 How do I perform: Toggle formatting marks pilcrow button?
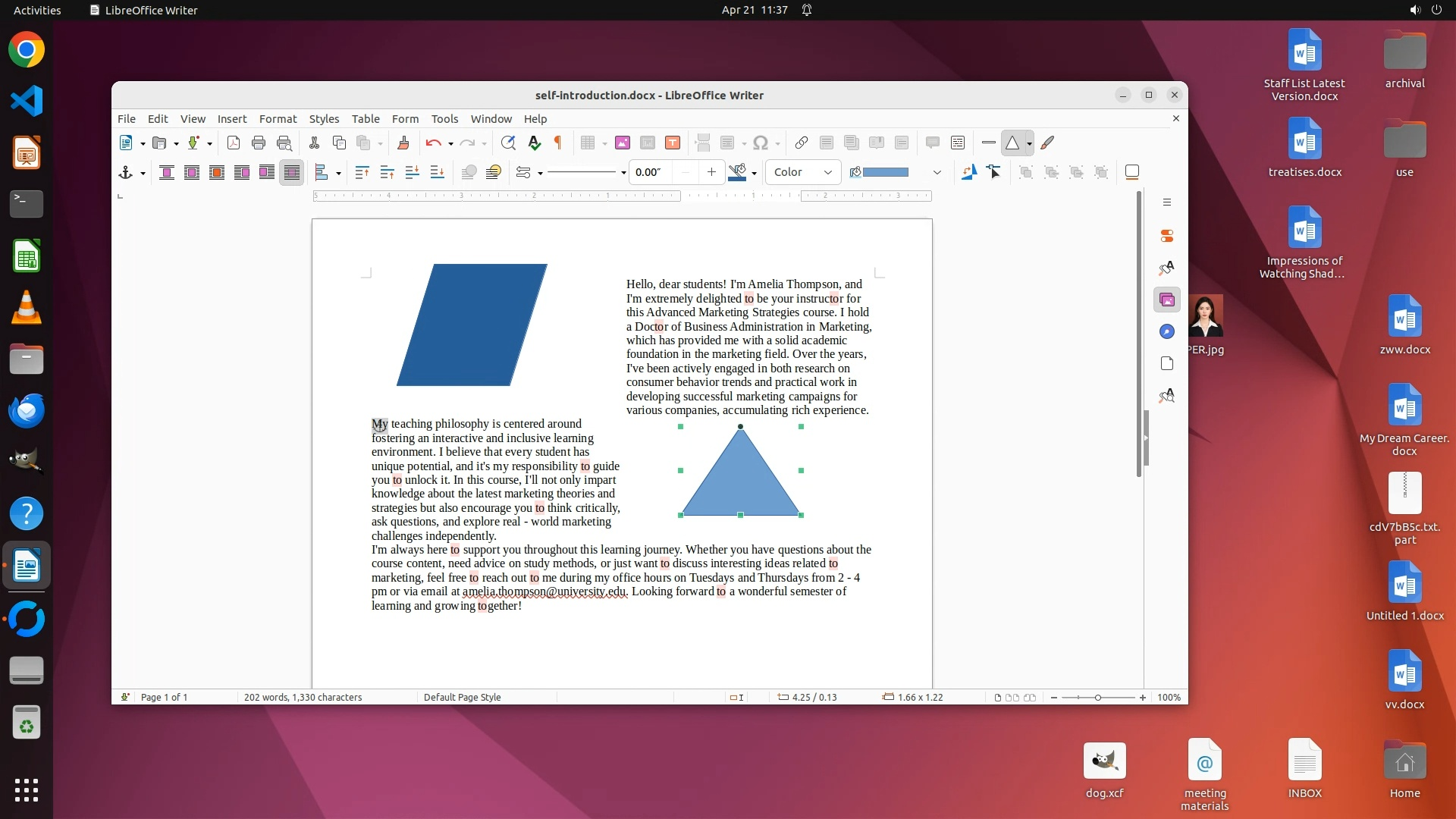(x=558, y=143)
